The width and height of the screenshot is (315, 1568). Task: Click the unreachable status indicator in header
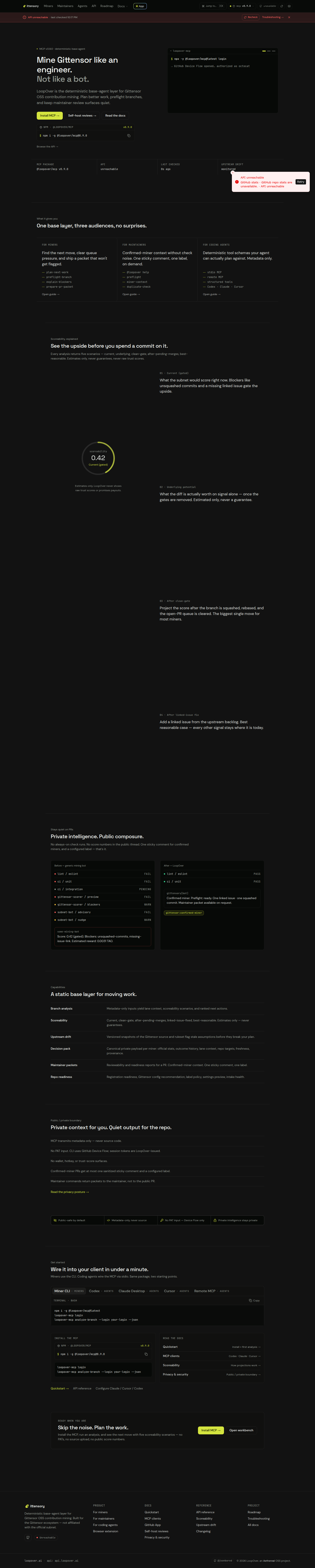(268, 6)
